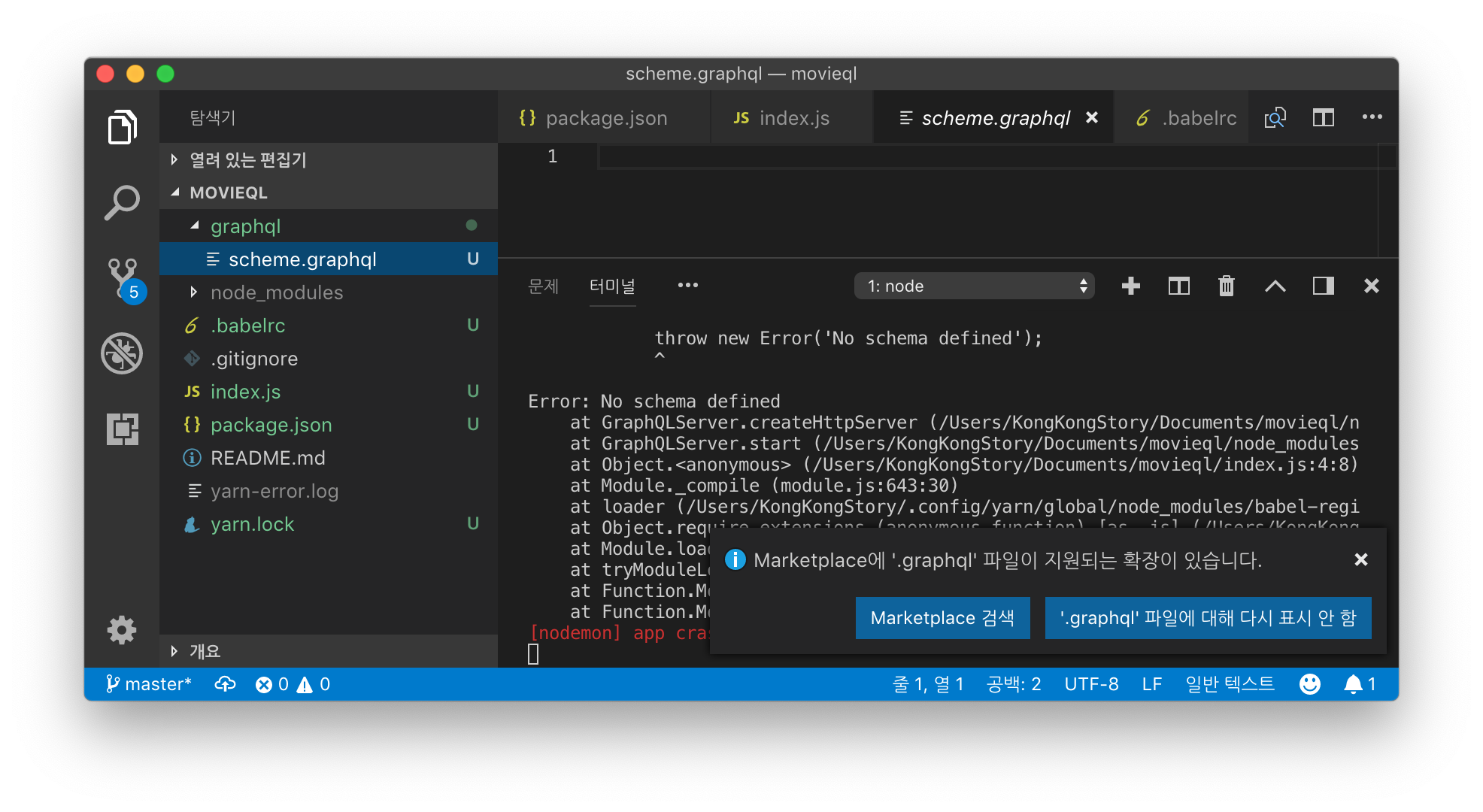Open the Search view in activity bar

coord(122,202)
